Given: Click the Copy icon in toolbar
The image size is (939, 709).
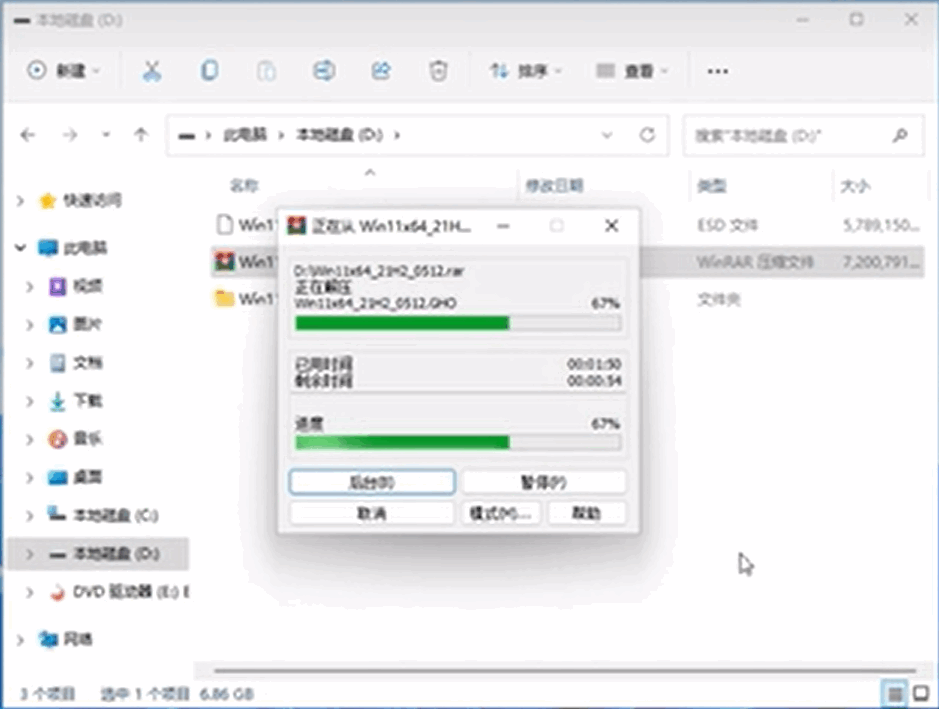Looking at the screenshot, I should [x=209, y=71].
